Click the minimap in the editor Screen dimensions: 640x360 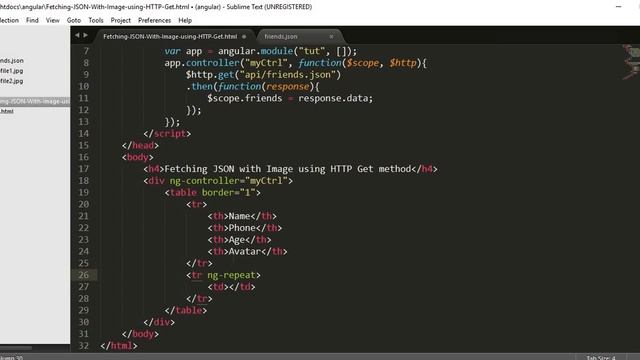[x=631, y=62]
